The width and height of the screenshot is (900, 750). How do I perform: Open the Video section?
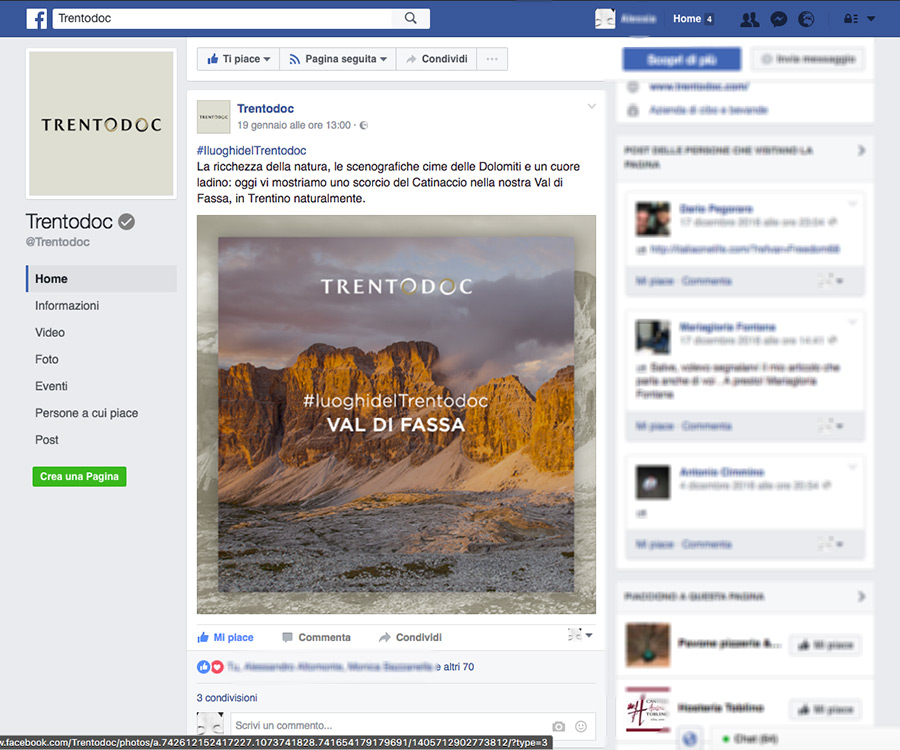[50, 333]
